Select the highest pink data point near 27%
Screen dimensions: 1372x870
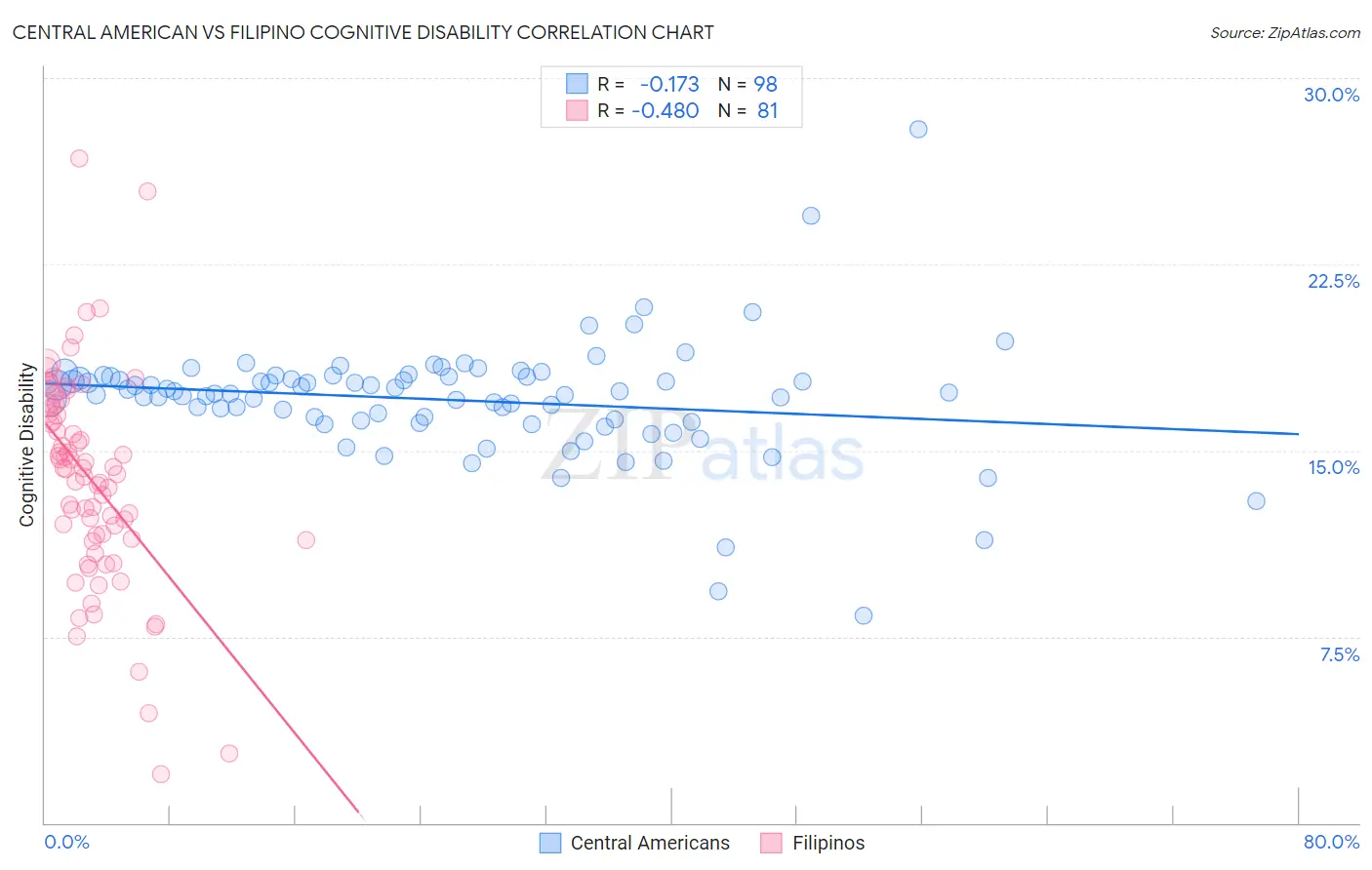(x=79, y=158)
